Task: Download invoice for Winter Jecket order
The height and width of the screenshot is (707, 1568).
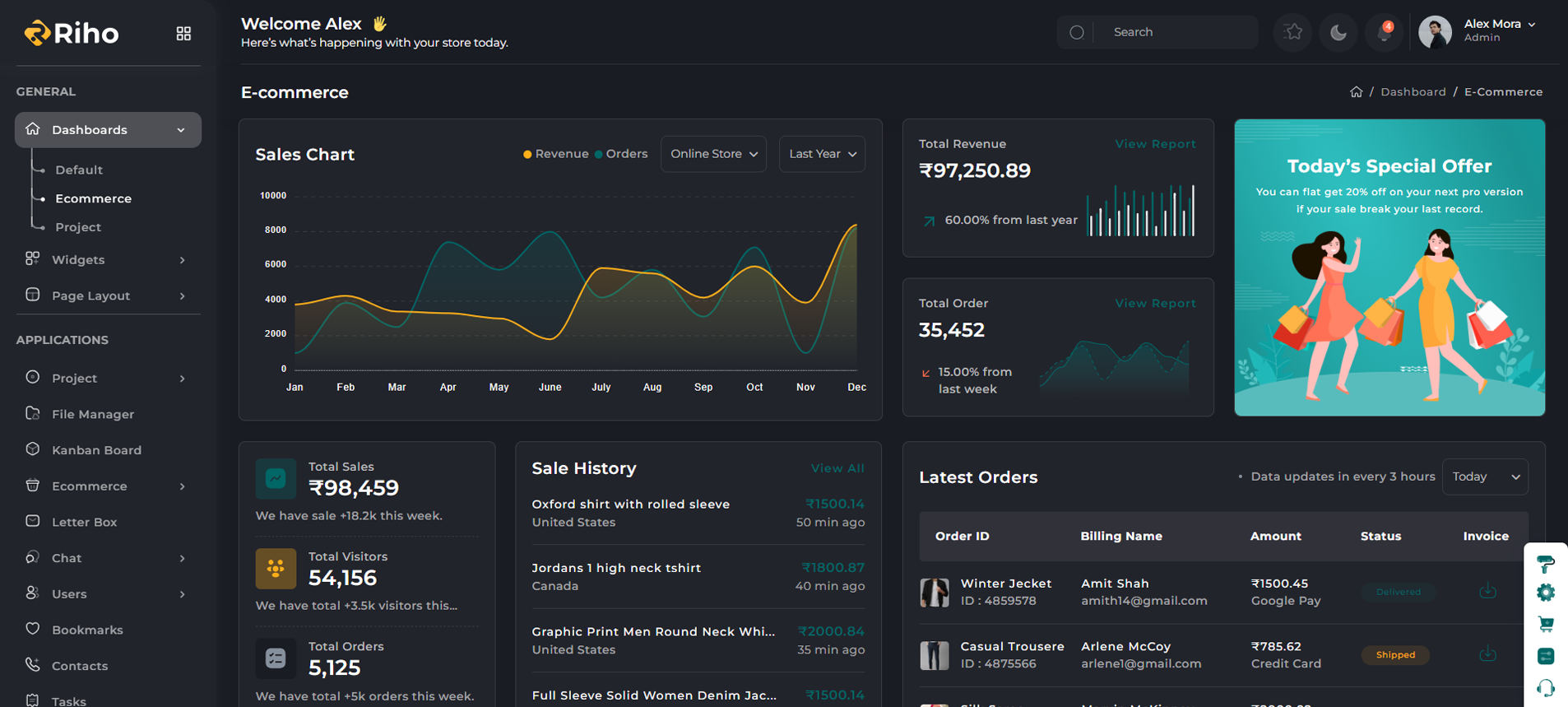Action: 1487,591
